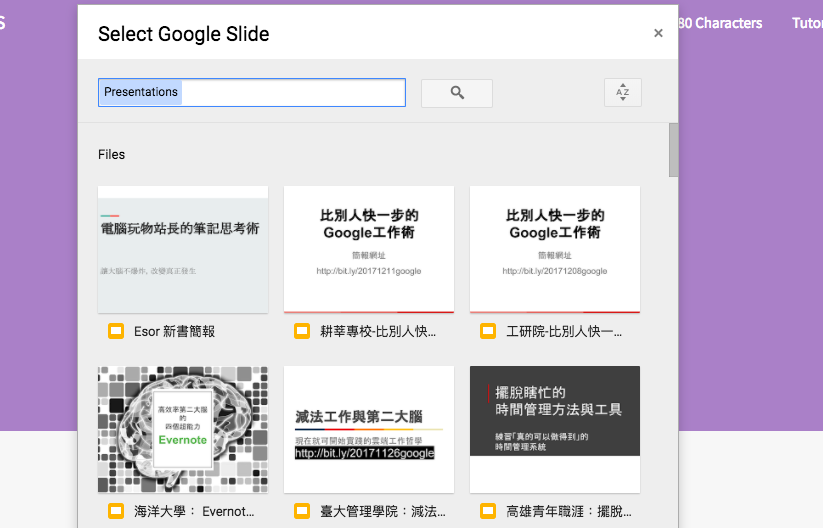Toggle the A-Z sort order button
Image resolution: width=823 pixels, height=528 pixels.
click(622, 92)
